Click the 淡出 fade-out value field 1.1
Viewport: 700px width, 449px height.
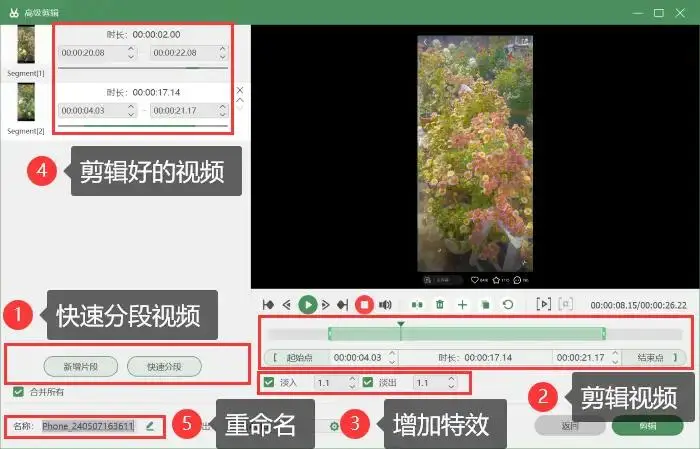click(x=429, y=382)
